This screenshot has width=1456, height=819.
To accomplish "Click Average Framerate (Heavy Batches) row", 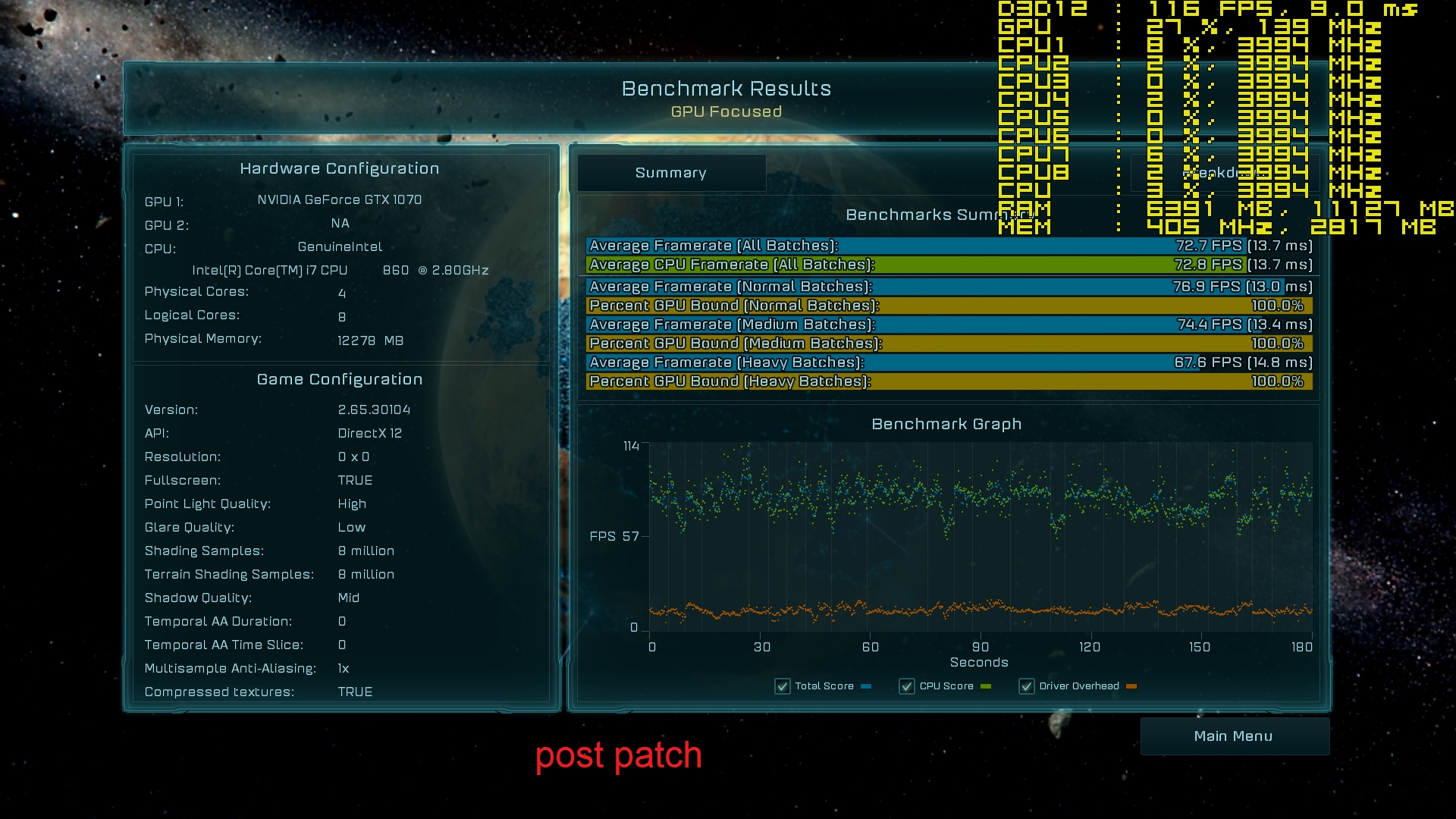I will (948, 362).
